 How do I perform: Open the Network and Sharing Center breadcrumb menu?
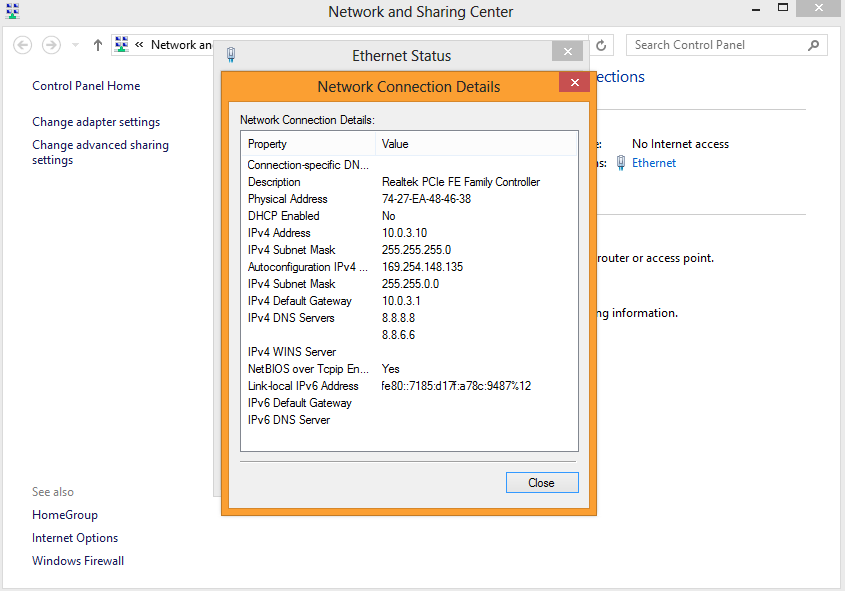pos(183,45)
